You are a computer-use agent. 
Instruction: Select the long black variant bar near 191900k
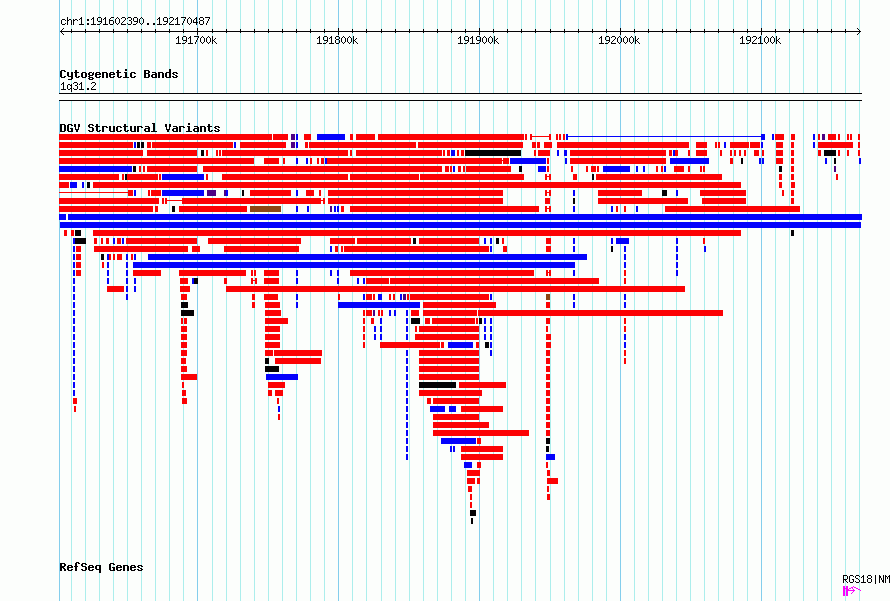click(493, 153)
